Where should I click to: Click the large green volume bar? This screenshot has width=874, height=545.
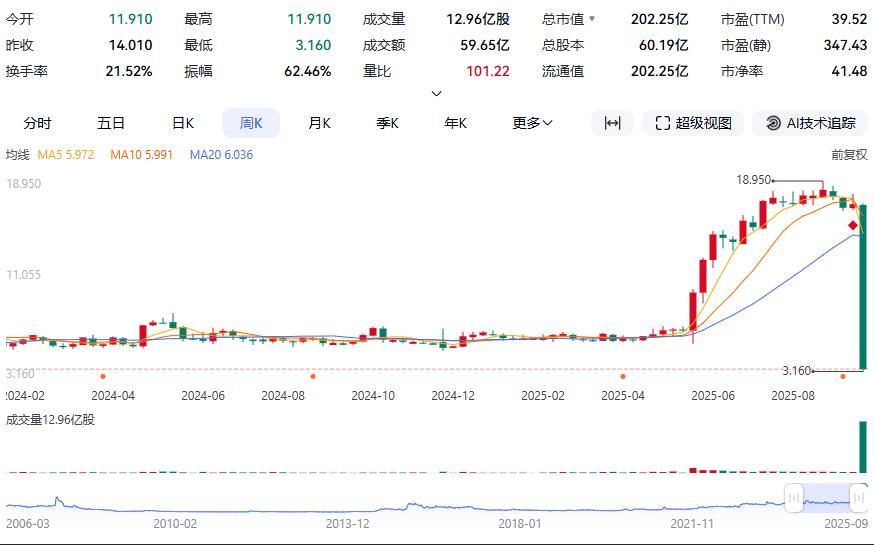click(862, 447)
